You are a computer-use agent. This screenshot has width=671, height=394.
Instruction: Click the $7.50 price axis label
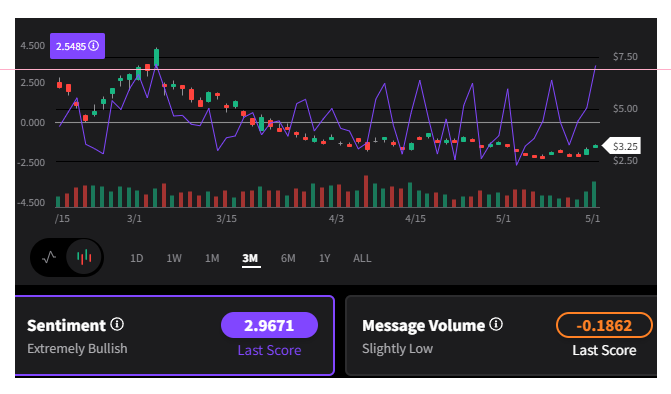(625, 56)
